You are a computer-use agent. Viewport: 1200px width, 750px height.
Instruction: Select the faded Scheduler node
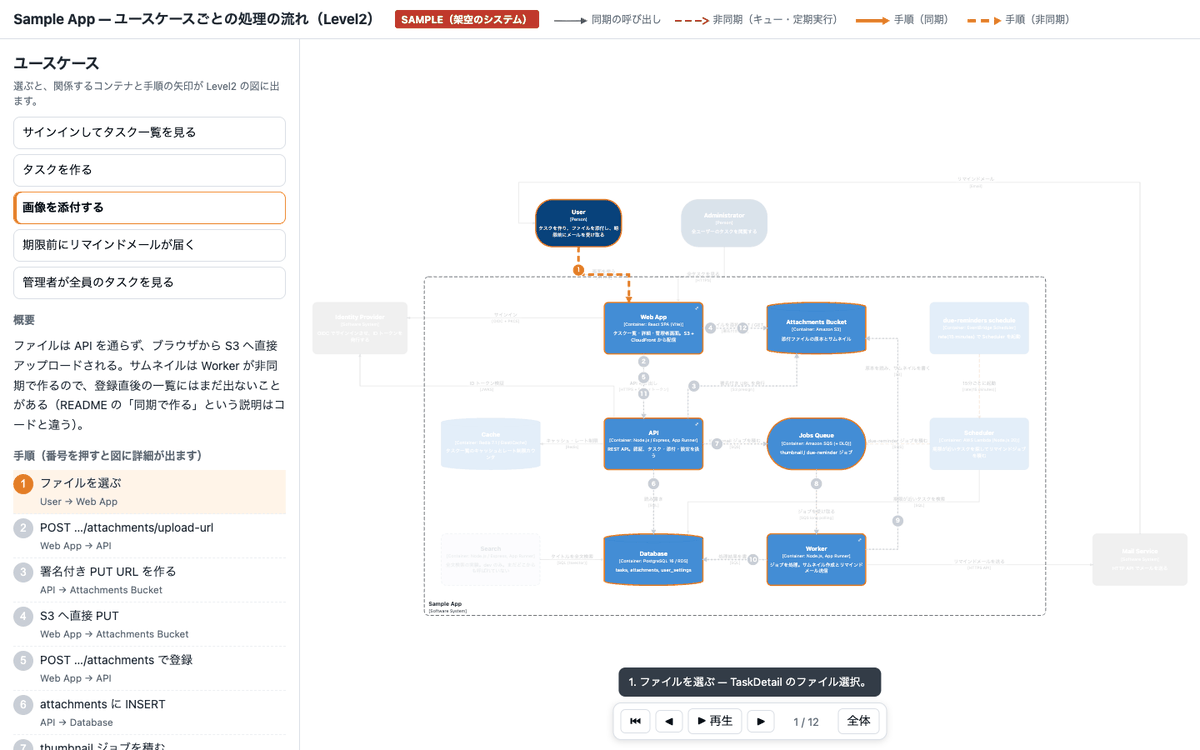(979, 444)
